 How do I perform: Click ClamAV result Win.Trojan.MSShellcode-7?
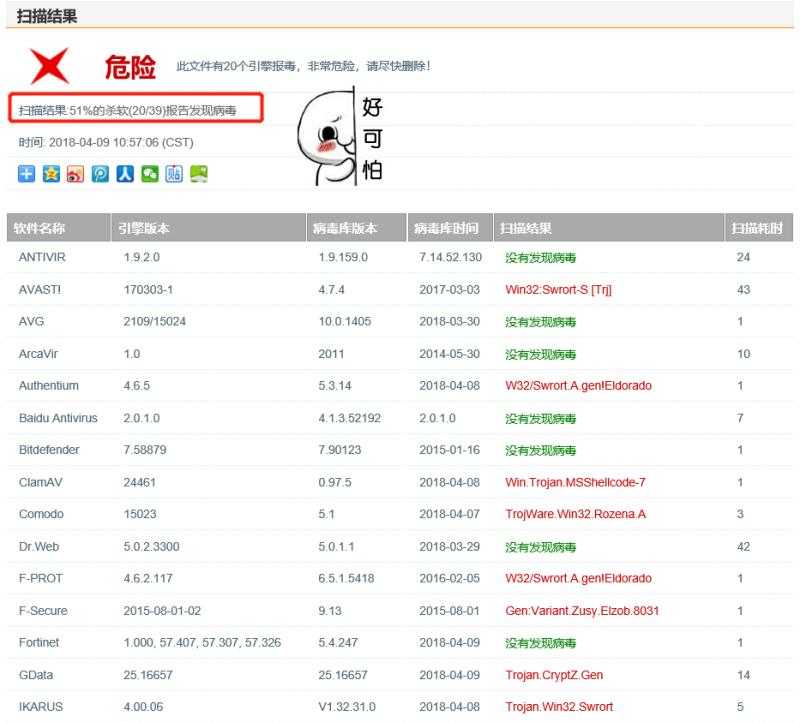(x=576, y=482)
